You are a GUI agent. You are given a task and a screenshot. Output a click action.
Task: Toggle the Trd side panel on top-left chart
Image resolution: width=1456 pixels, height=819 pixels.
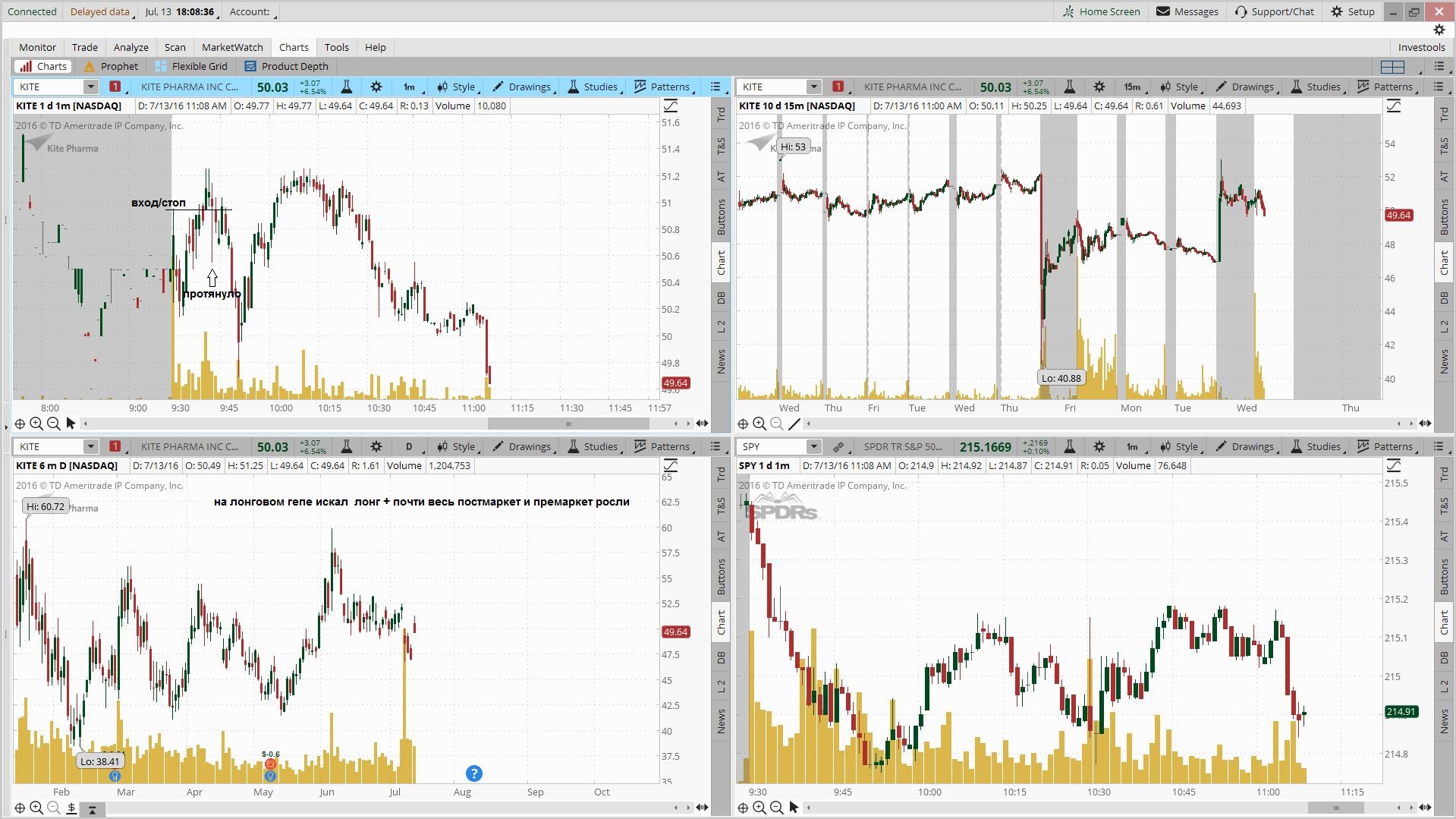click(721, 115)
